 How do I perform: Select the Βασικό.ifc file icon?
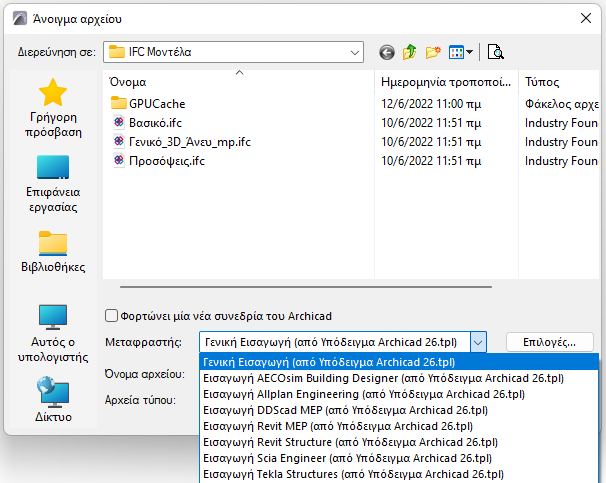119,122
